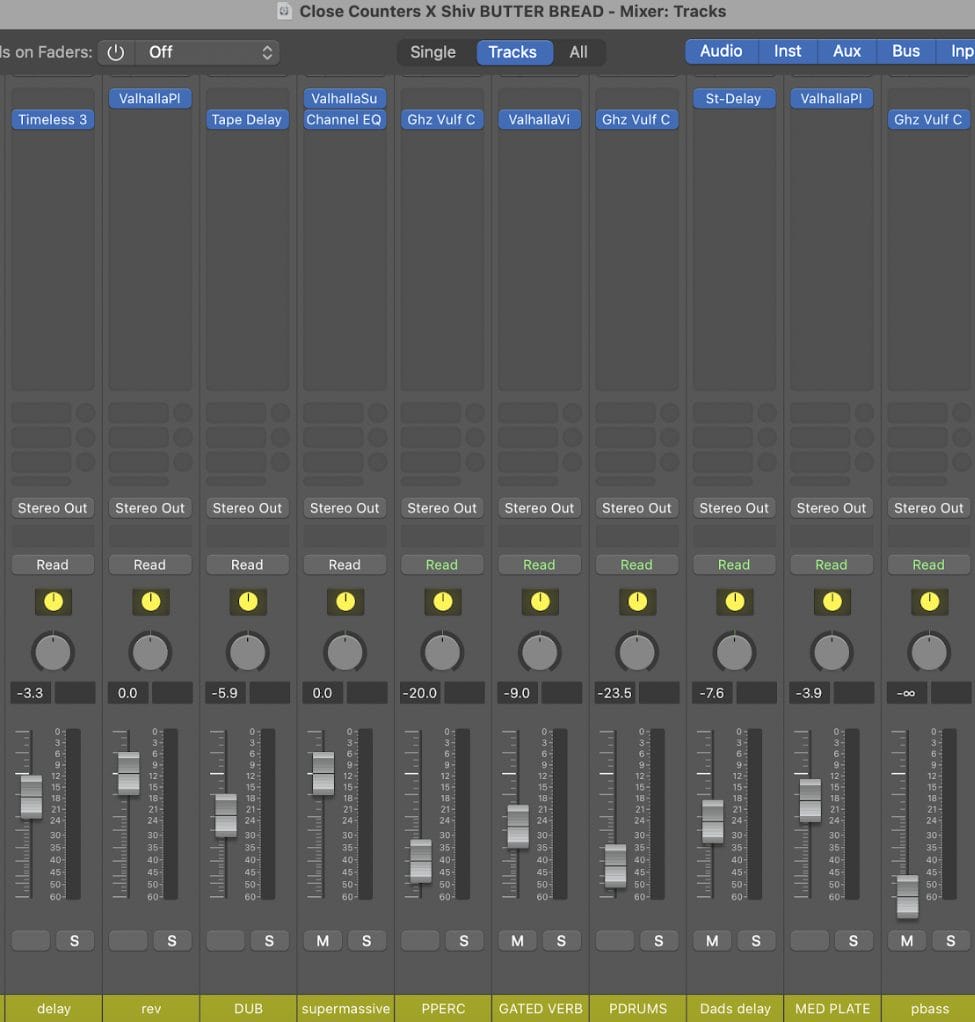Screen dimensions: 975x1022
Task: Click the pan knob on the PPERC channel
Action: [x=442, y=652]
